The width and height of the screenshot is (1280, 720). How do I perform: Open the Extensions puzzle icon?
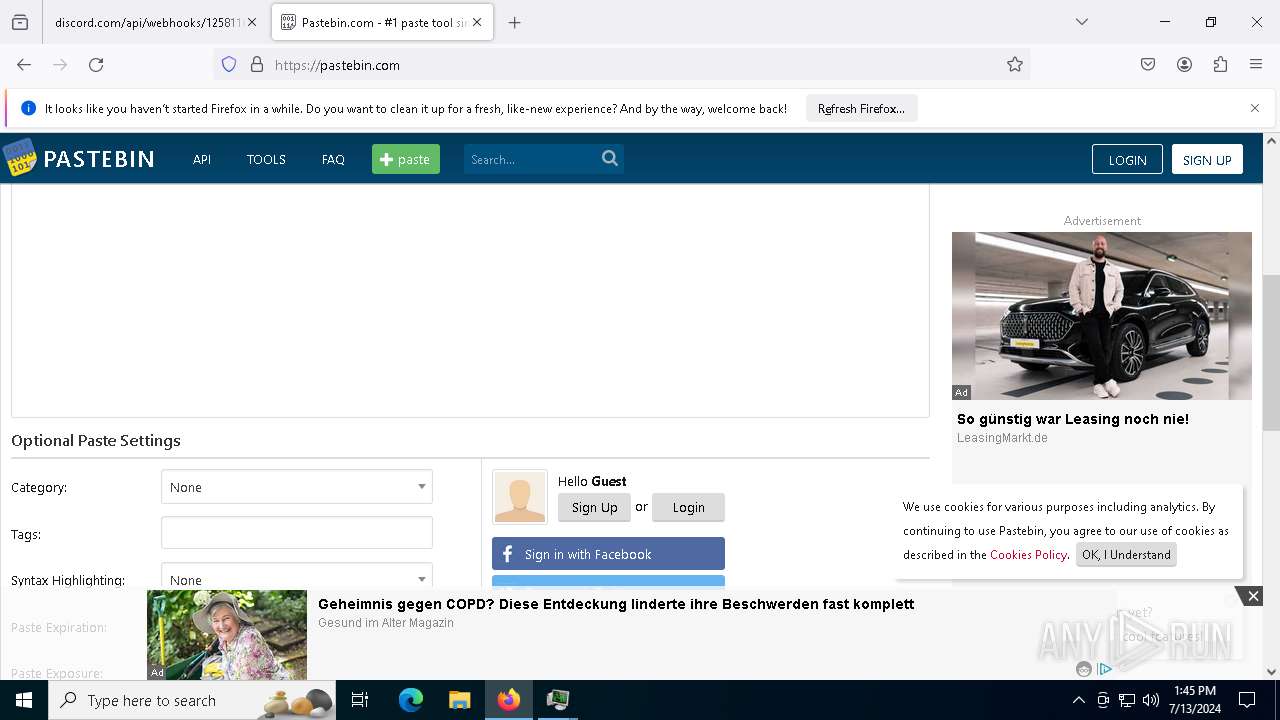tap(1220, 65)
